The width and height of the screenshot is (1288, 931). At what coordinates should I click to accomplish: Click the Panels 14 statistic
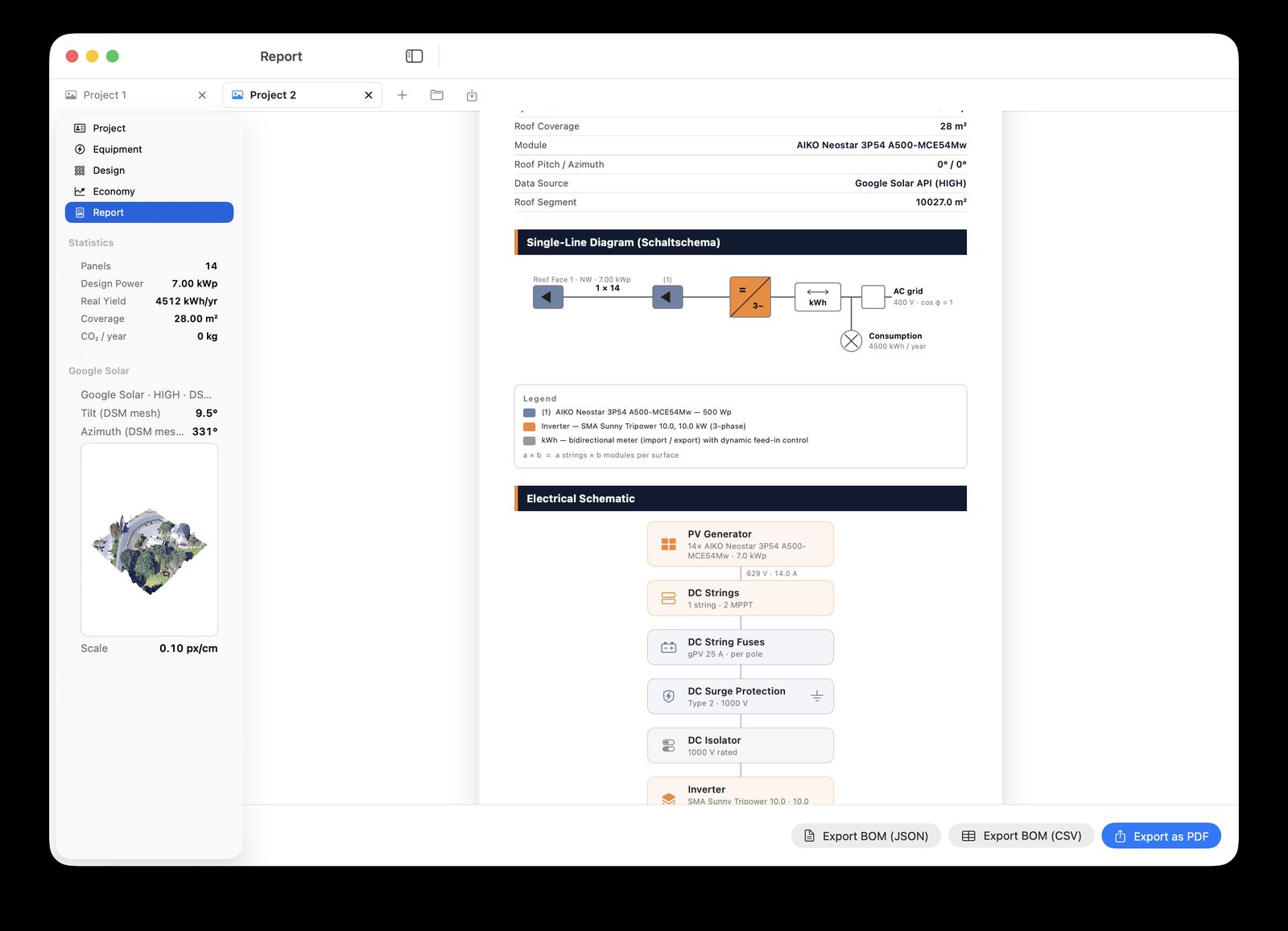click(x=149, y=266)
